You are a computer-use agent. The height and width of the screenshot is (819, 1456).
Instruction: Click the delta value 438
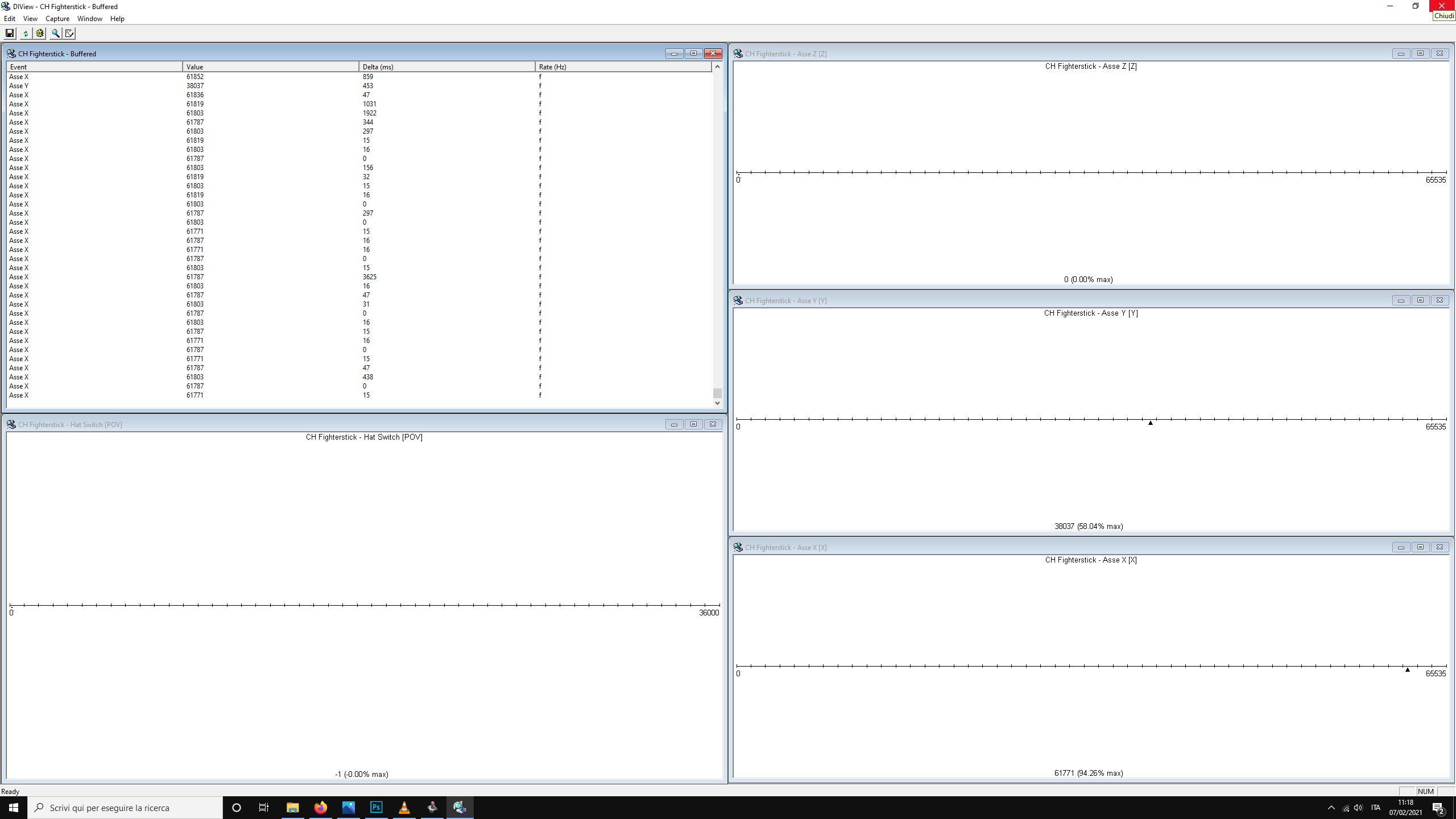[x=368, y=377]
